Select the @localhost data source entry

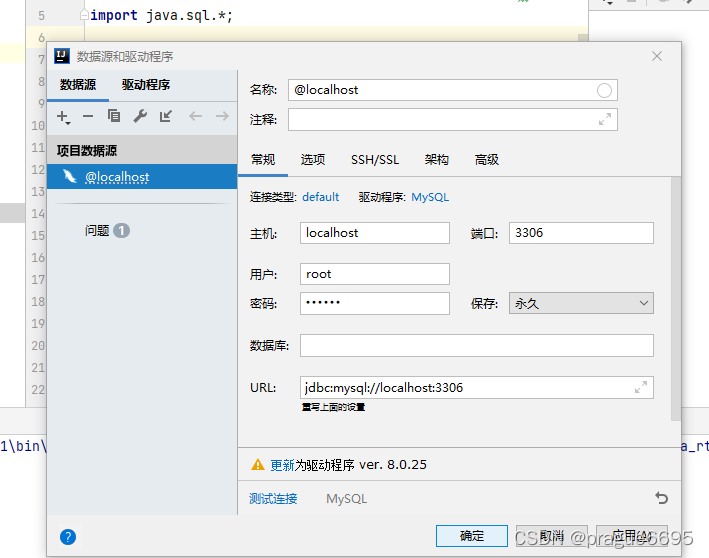(142, 177)
